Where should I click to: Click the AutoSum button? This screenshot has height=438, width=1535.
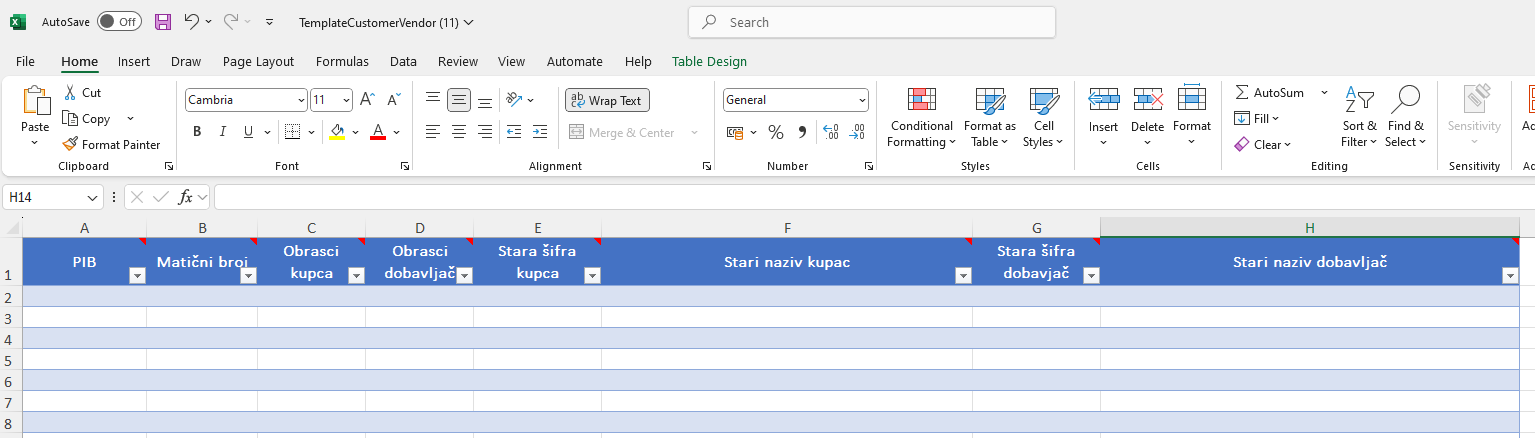pos(1269,93)
